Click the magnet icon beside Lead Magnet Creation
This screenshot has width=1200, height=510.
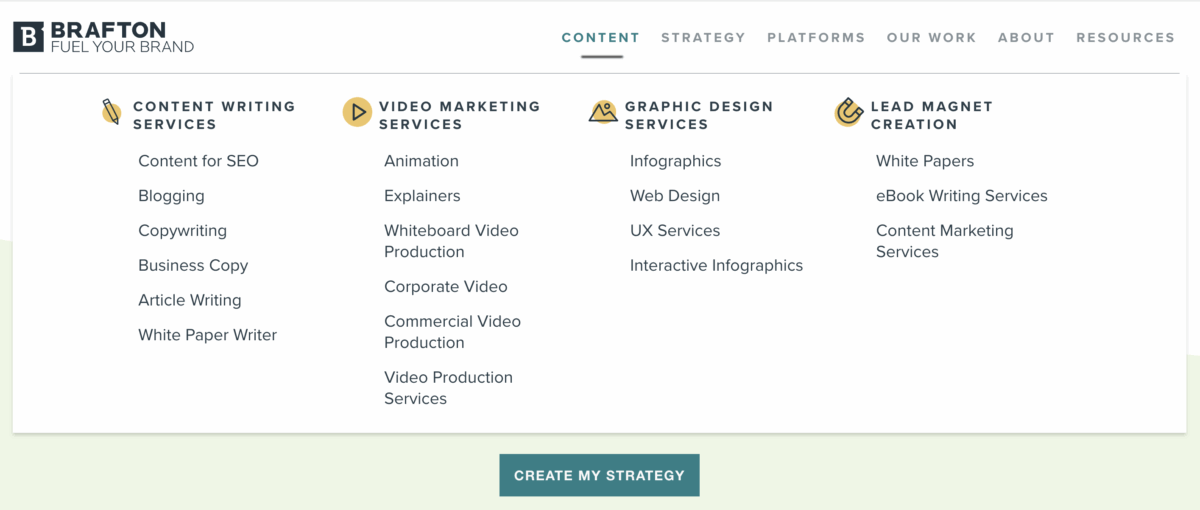(849, 112)
